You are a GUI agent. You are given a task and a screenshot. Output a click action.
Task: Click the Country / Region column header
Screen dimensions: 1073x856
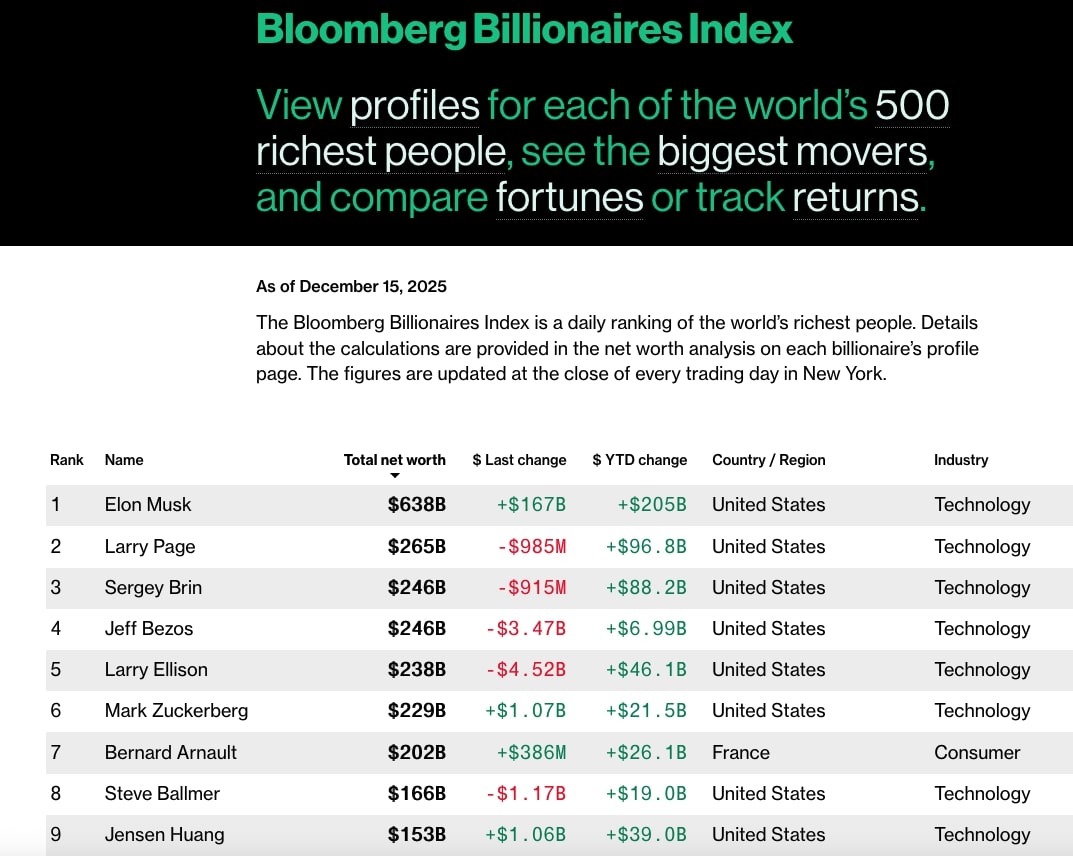768,460
